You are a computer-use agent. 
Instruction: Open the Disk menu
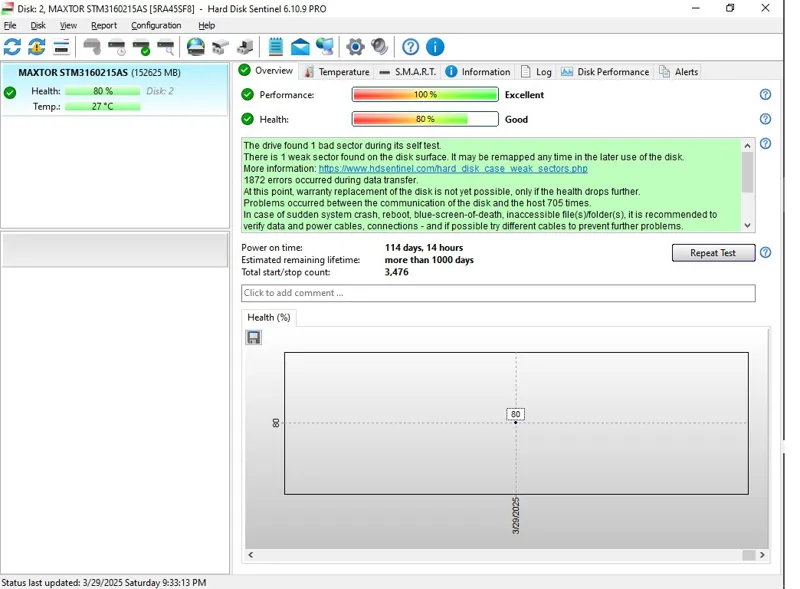tap(38, 25)
